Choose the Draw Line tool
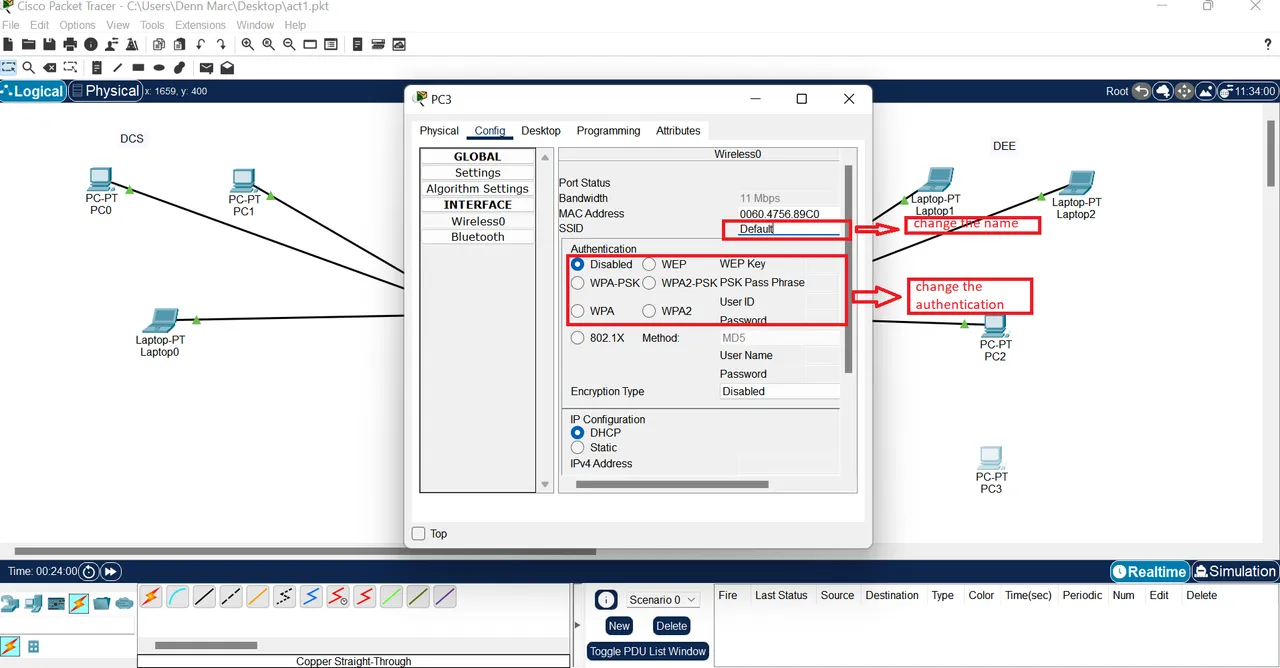 click(117, 68)
